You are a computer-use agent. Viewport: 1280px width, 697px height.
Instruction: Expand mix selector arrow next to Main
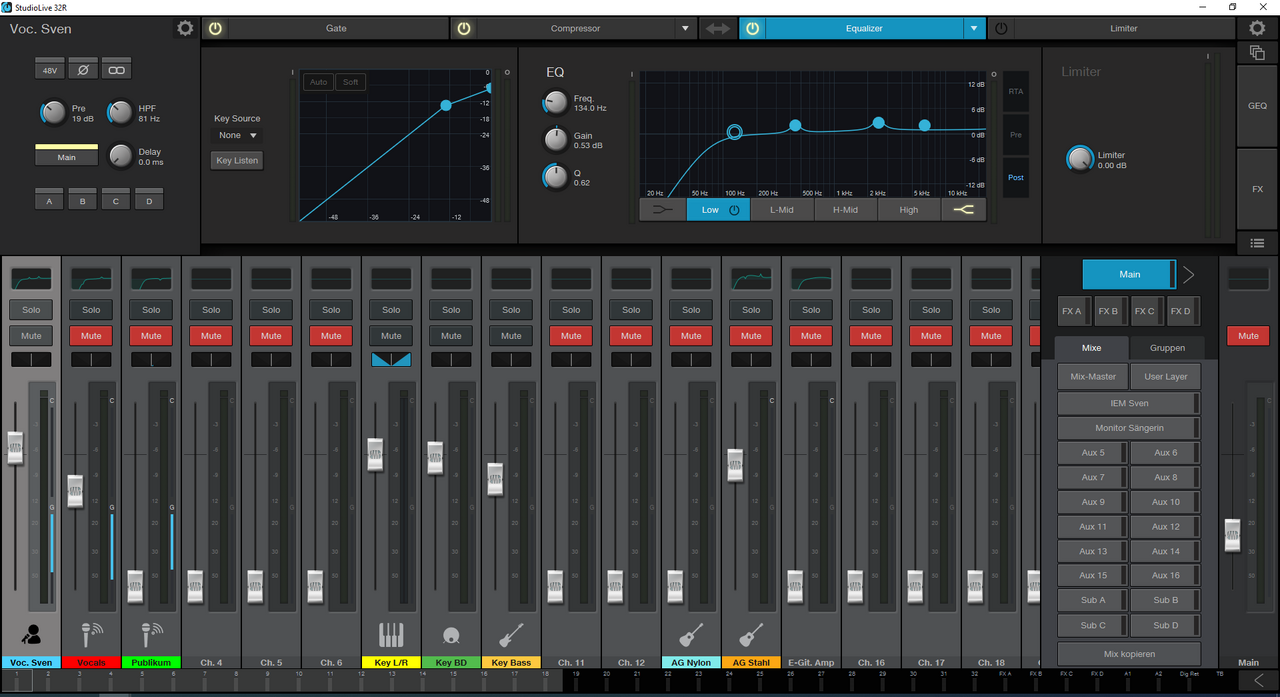click(x=1189, y=274)
